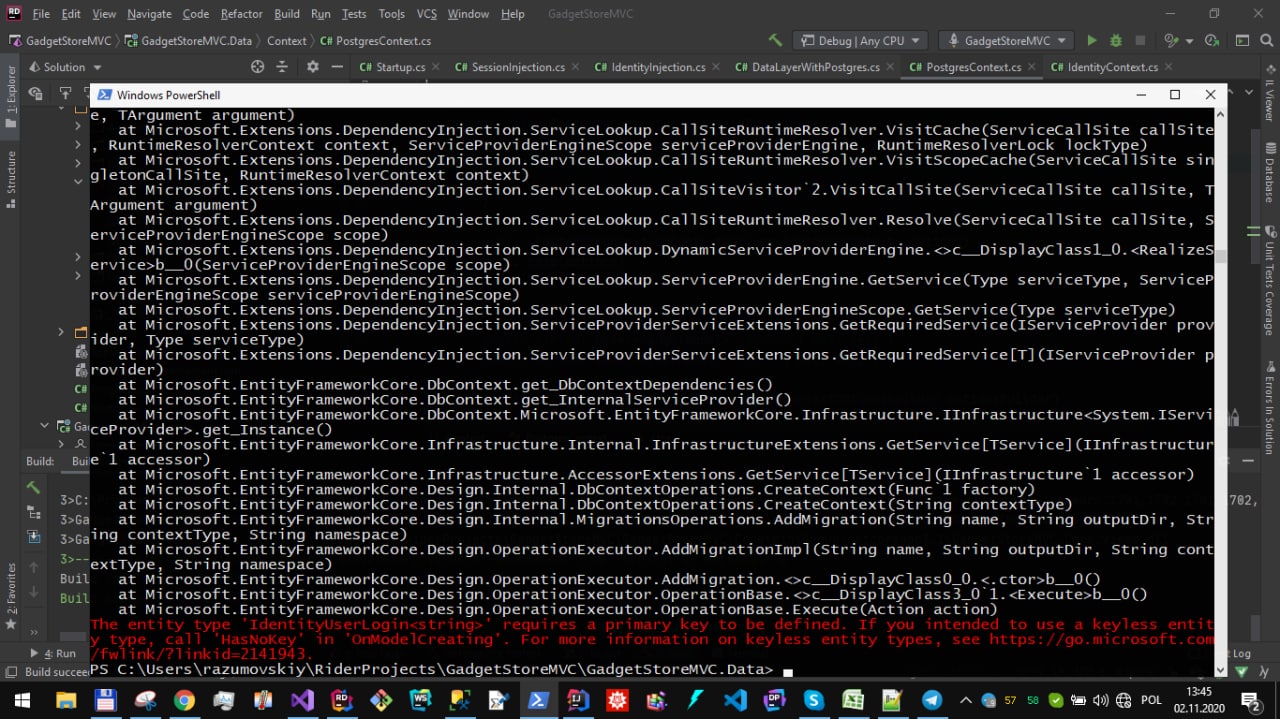
Task: Start debugging with the bug icon
Action: tap(1115, 41)
